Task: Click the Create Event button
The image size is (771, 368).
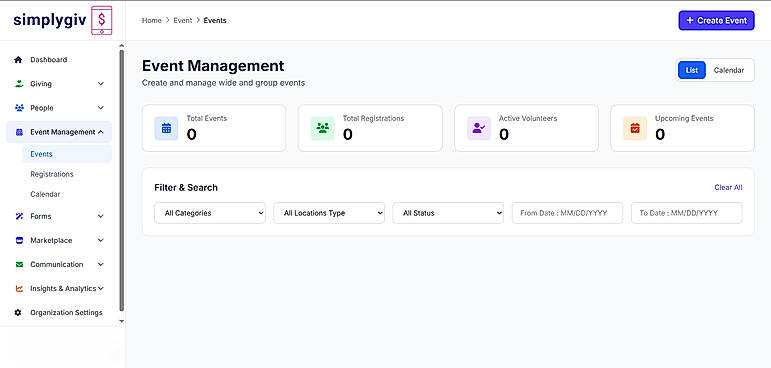Action: point(716,21)
